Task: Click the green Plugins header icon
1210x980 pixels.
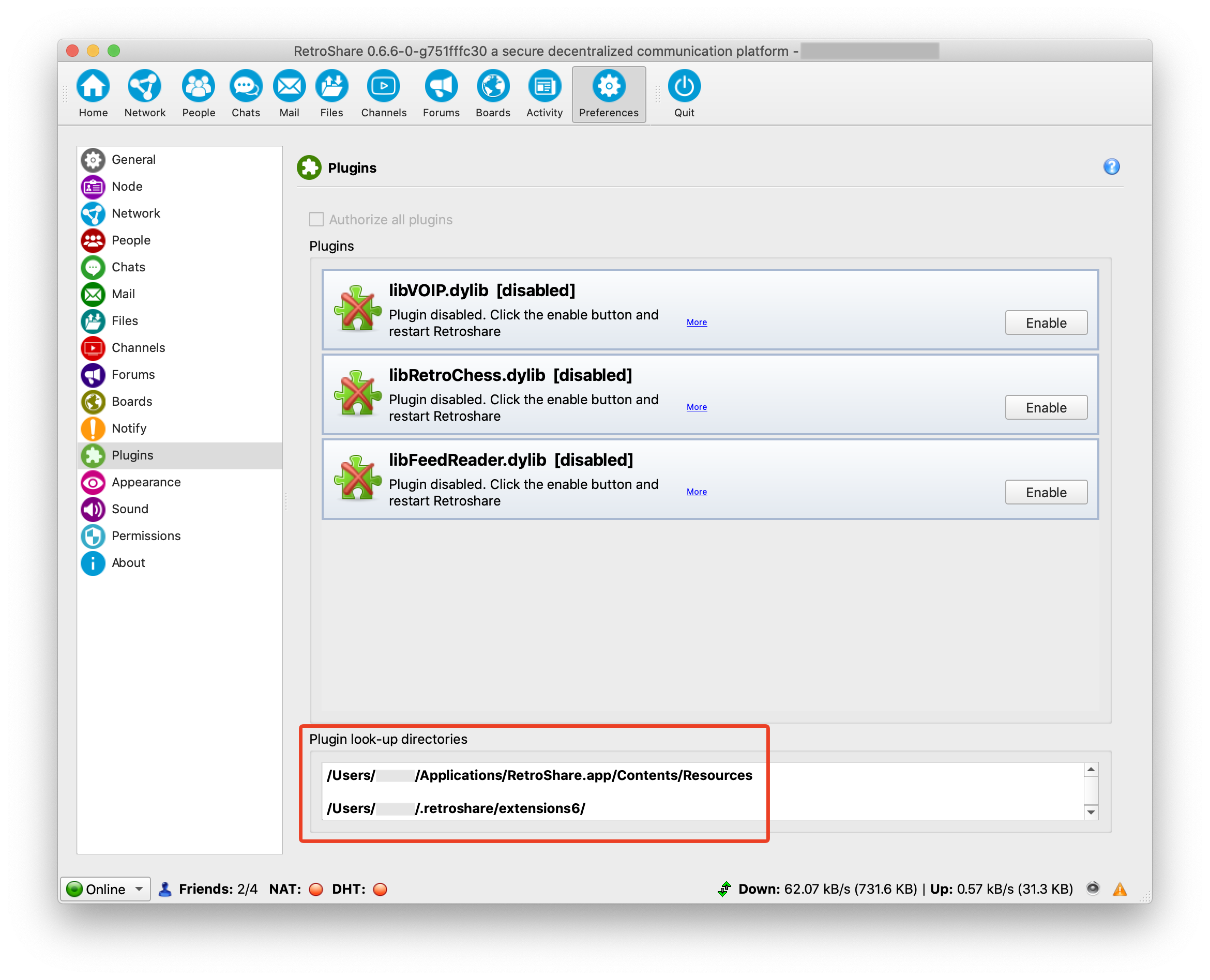Action: [x=309, y=167]
